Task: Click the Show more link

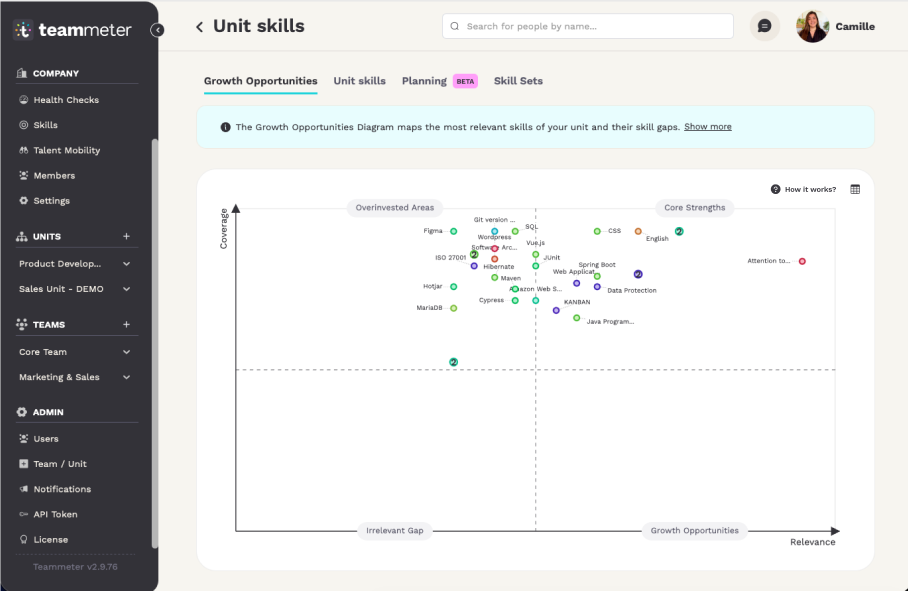Action: [x=707, y=127]
